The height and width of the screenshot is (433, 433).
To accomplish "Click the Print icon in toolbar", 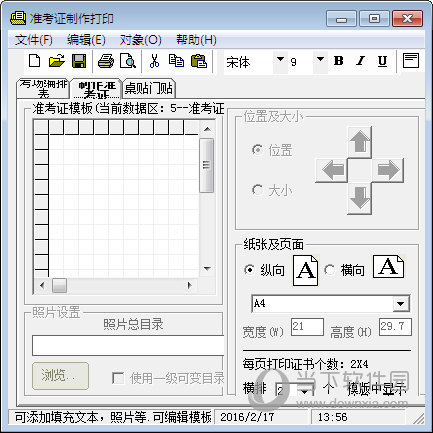I will [106, 61].
